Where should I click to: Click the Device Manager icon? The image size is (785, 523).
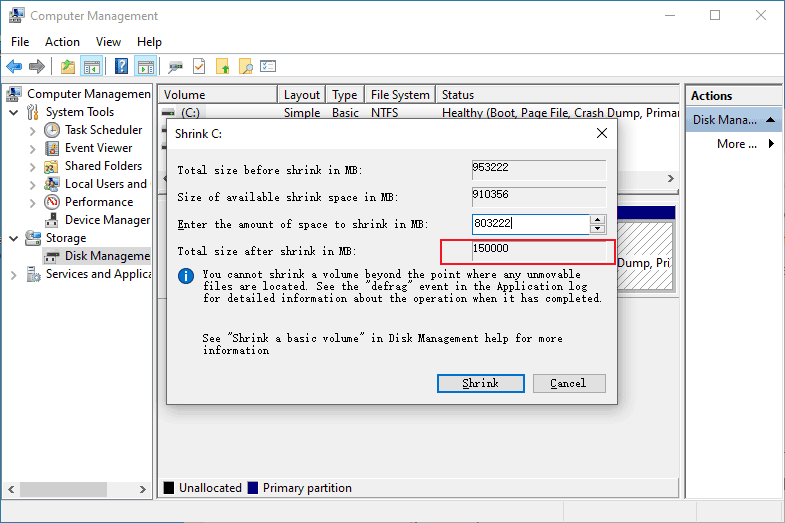click(x=52, y=220)
